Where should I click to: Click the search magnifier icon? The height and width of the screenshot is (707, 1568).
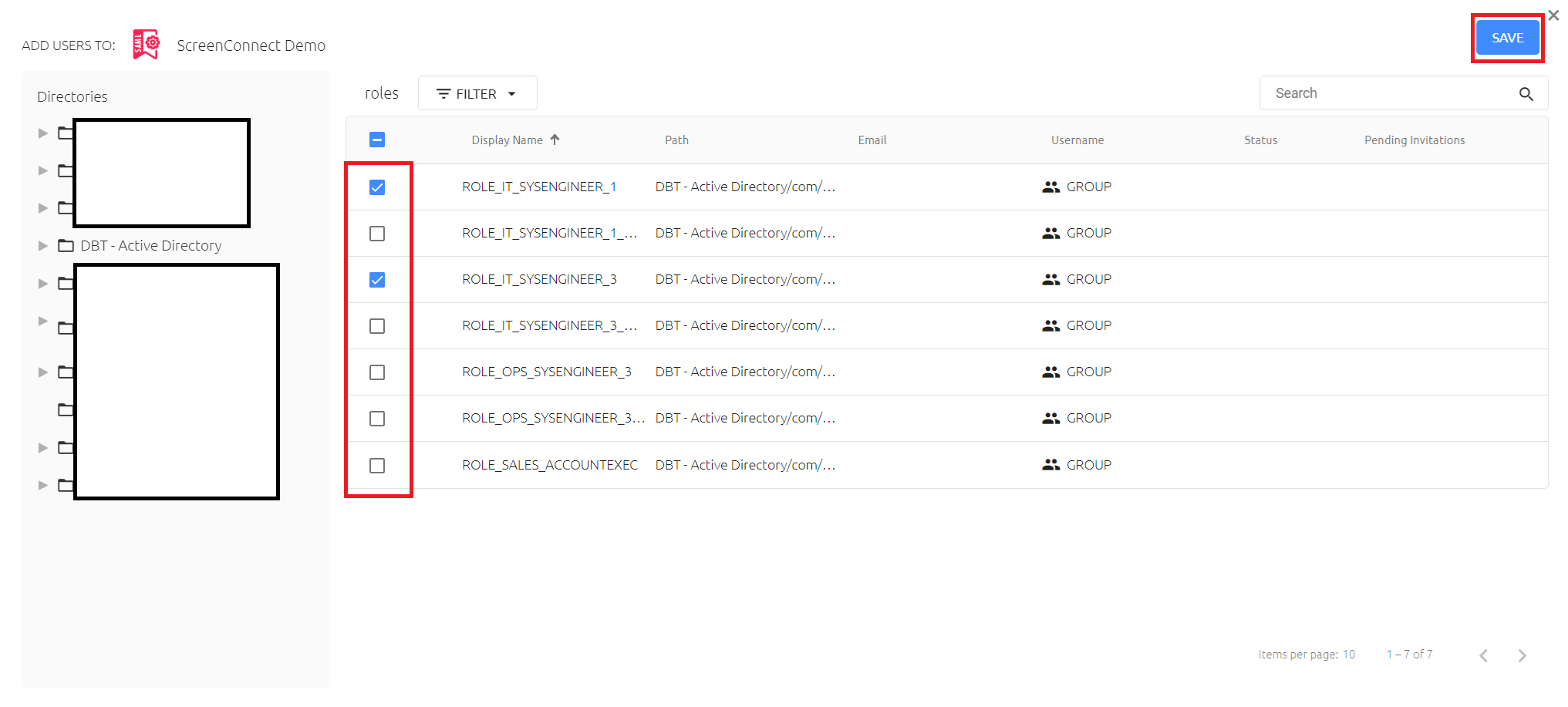point(1527,93)
